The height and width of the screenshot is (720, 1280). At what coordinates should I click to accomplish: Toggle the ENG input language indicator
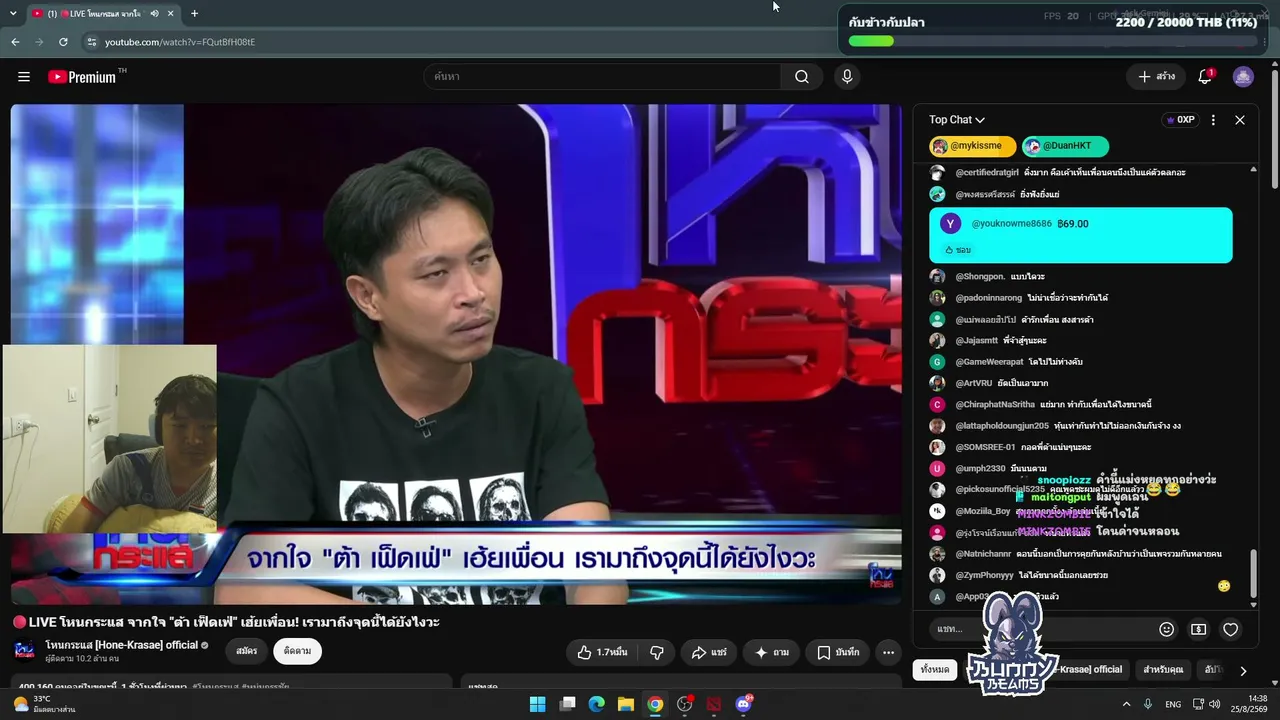pos(1173,704)
